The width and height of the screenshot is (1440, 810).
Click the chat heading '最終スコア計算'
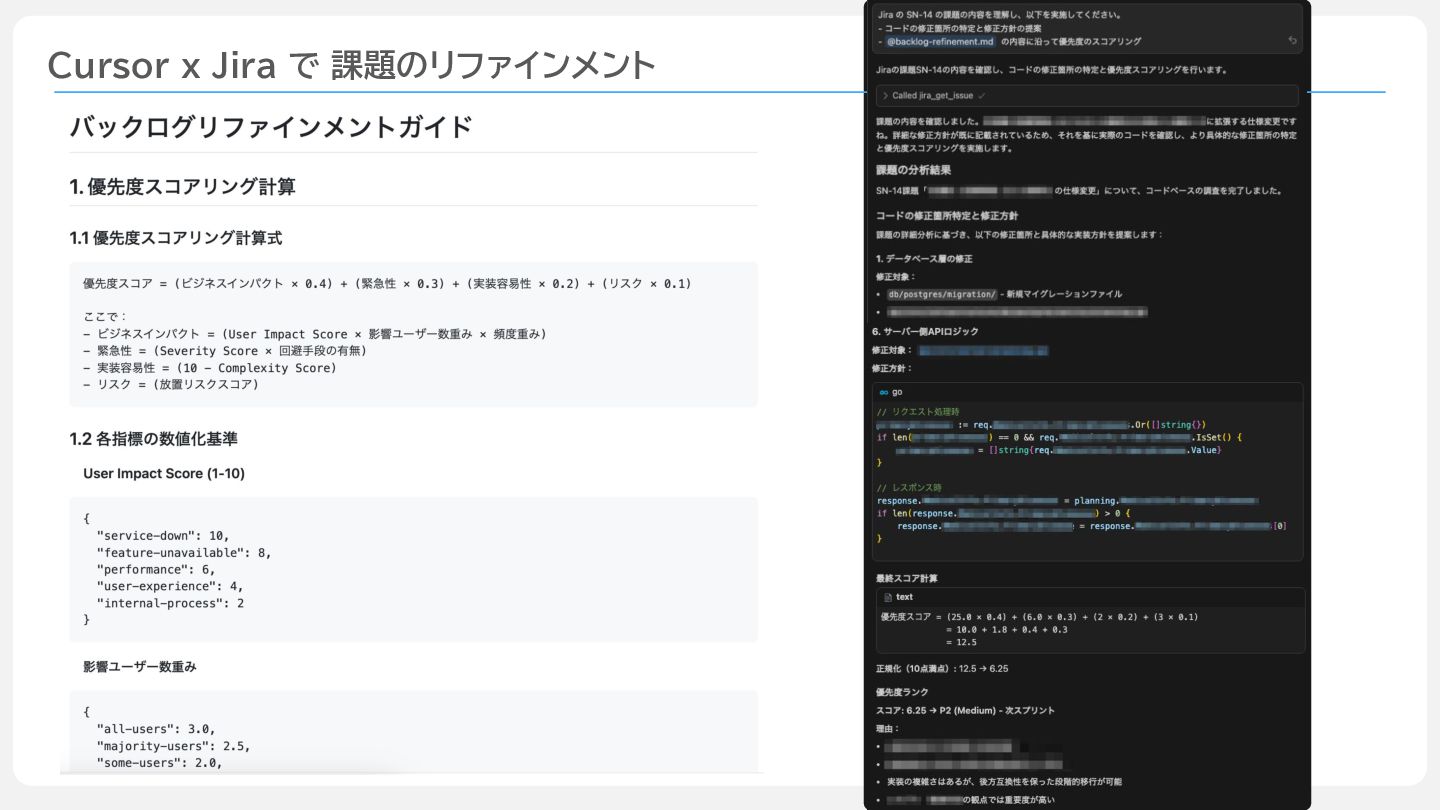tap(907, 578)
